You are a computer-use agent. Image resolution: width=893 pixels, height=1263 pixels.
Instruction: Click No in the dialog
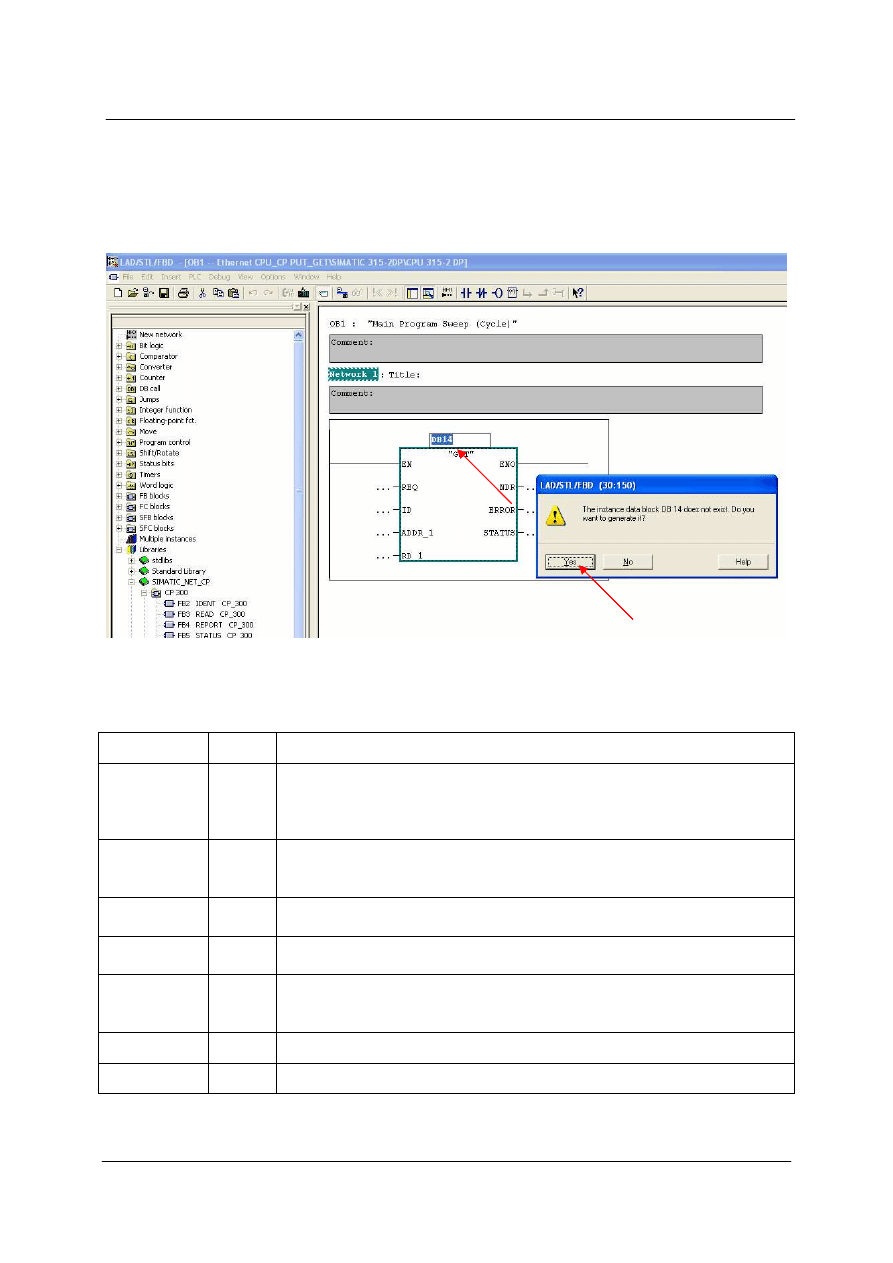628,562
